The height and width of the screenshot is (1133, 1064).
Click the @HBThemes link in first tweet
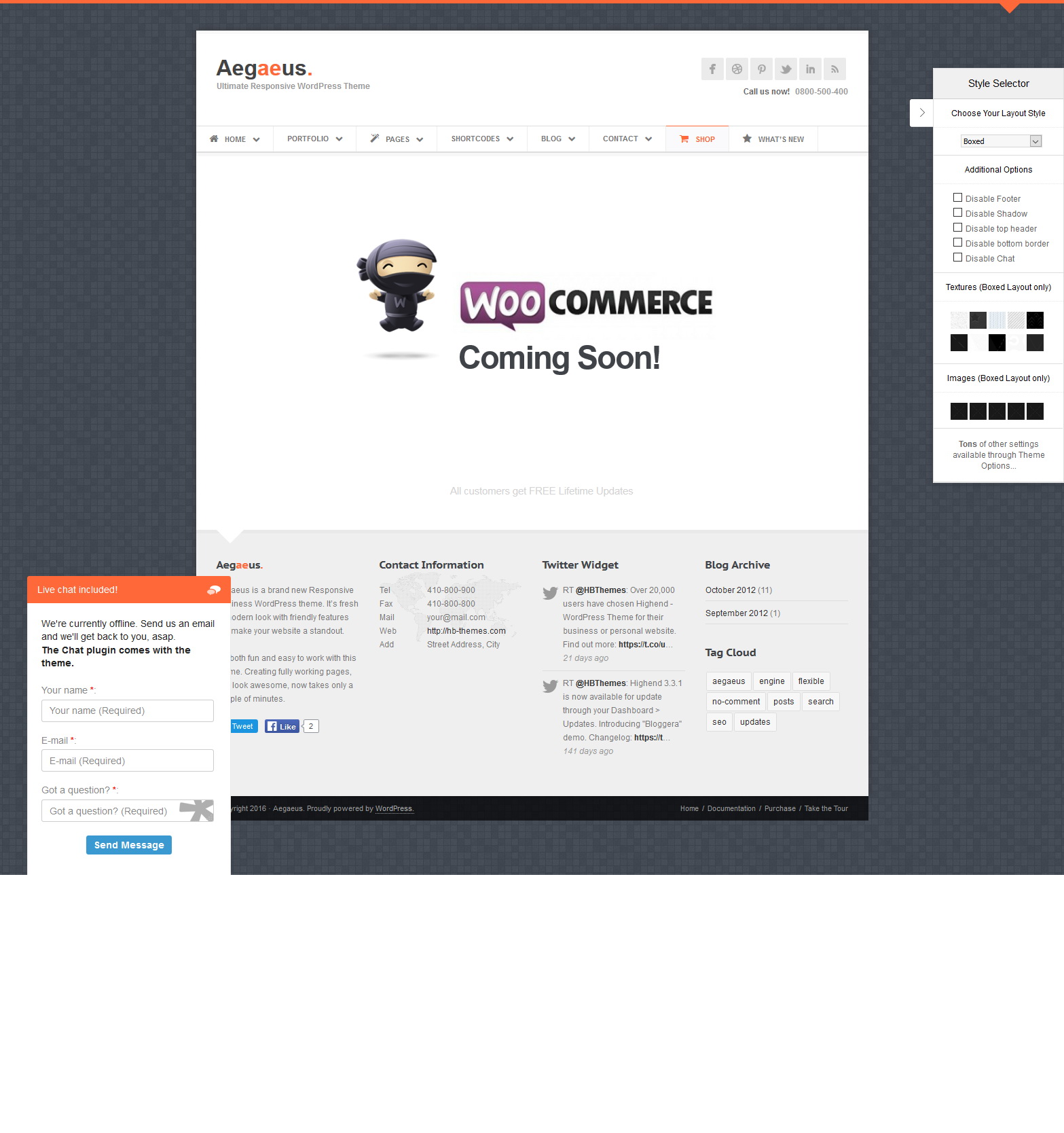601,590
